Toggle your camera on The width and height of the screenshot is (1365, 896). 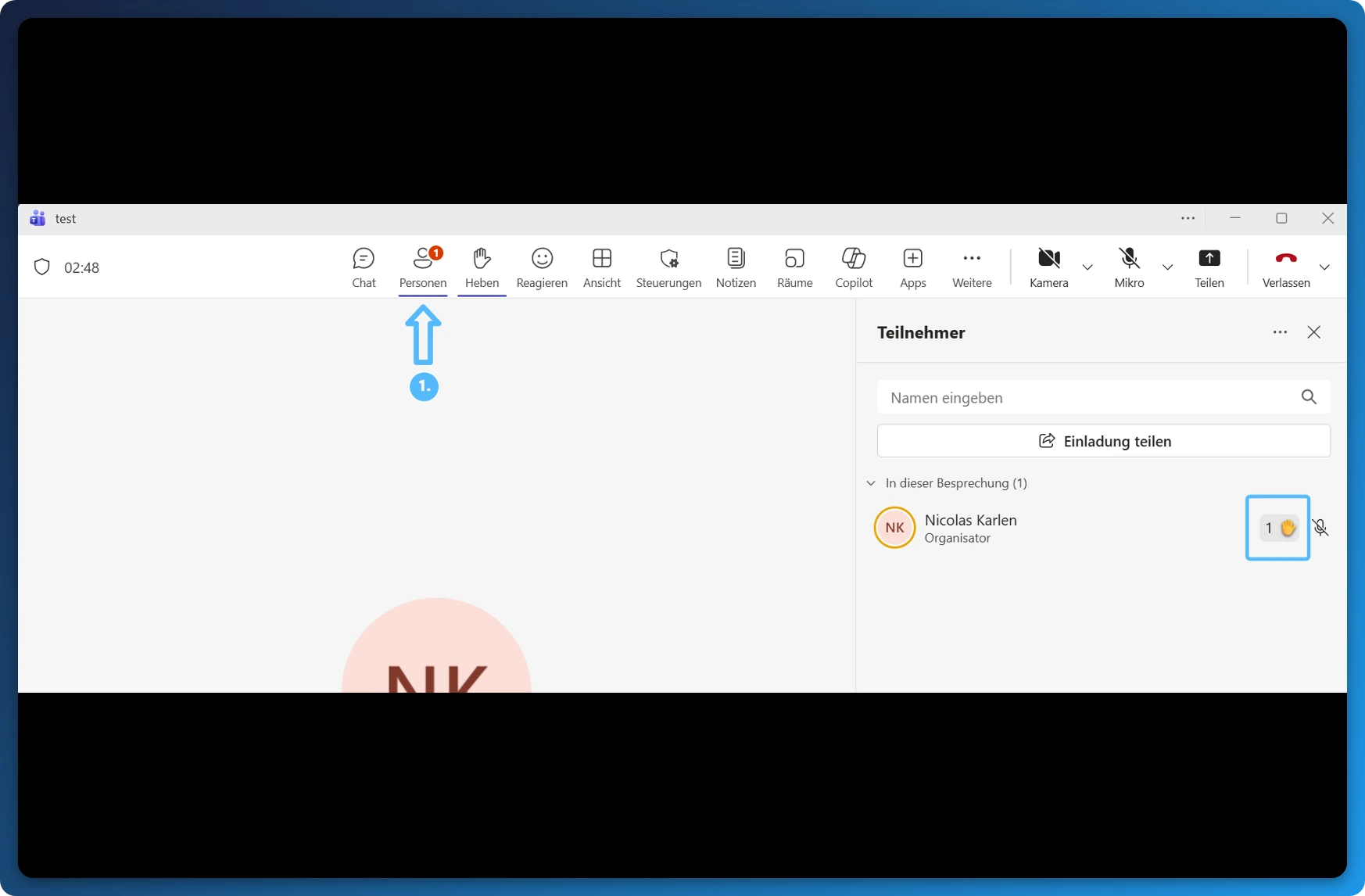1048,267
